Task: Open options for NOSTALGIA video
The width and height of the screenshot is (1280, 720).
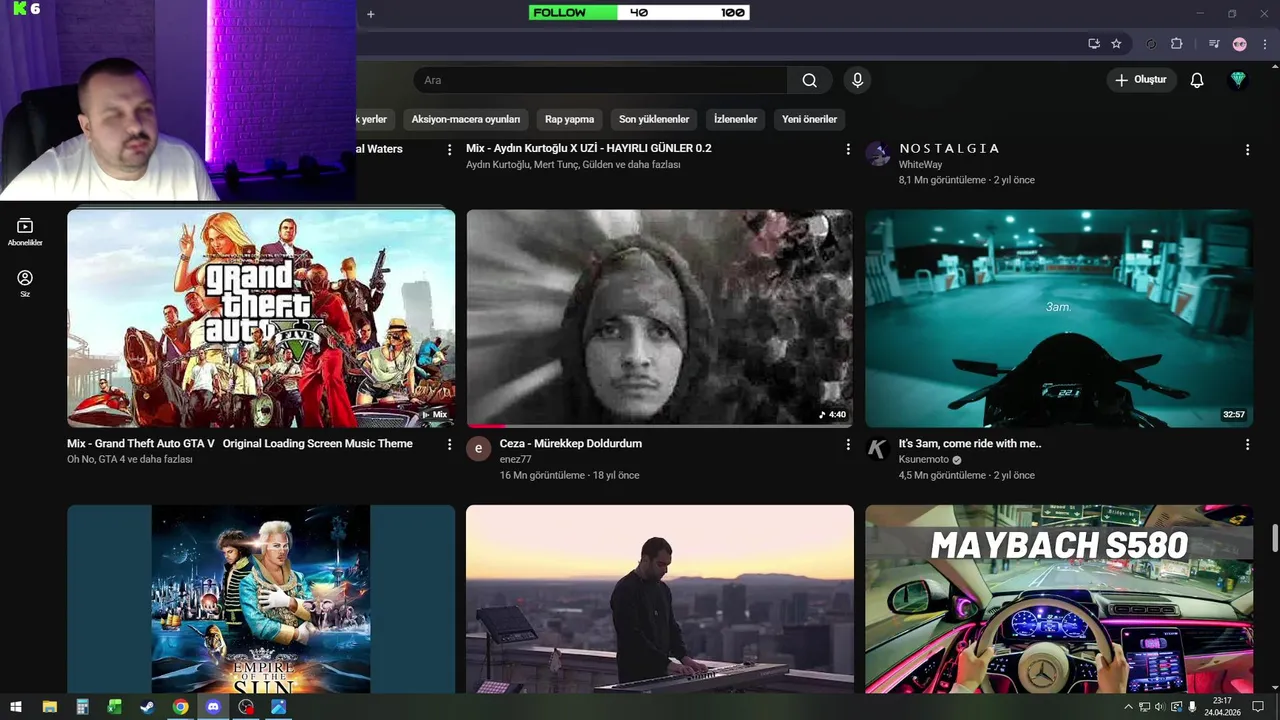Action: point(1247,149)
